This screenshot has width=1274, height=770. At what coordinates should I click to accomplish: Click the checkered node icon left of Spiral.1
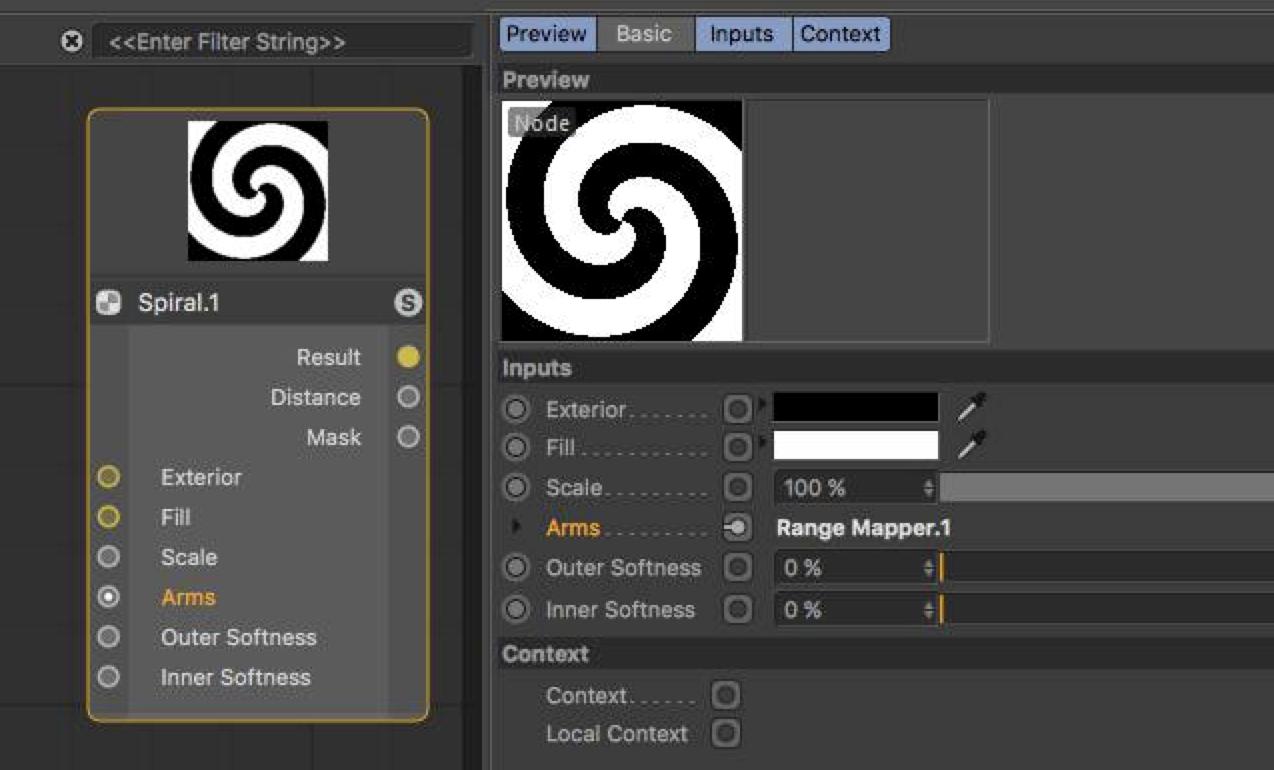click(x=108, y=303)
